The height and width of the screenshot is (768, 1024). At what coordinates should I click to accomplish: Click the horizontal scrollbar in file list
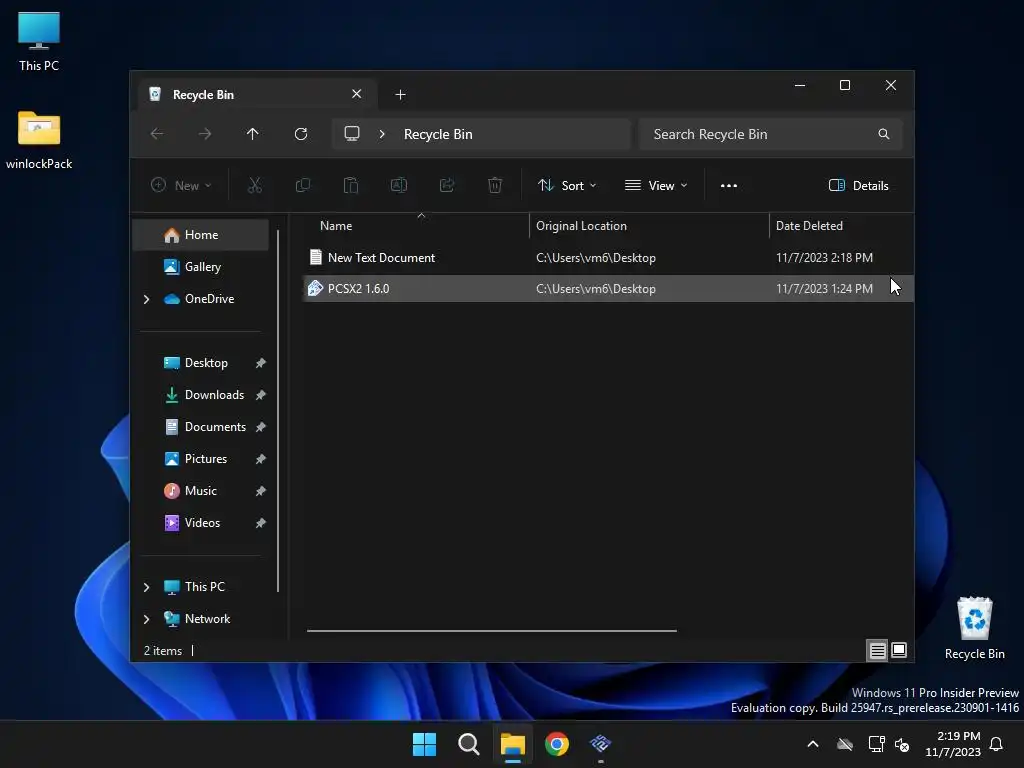[492, 631]
